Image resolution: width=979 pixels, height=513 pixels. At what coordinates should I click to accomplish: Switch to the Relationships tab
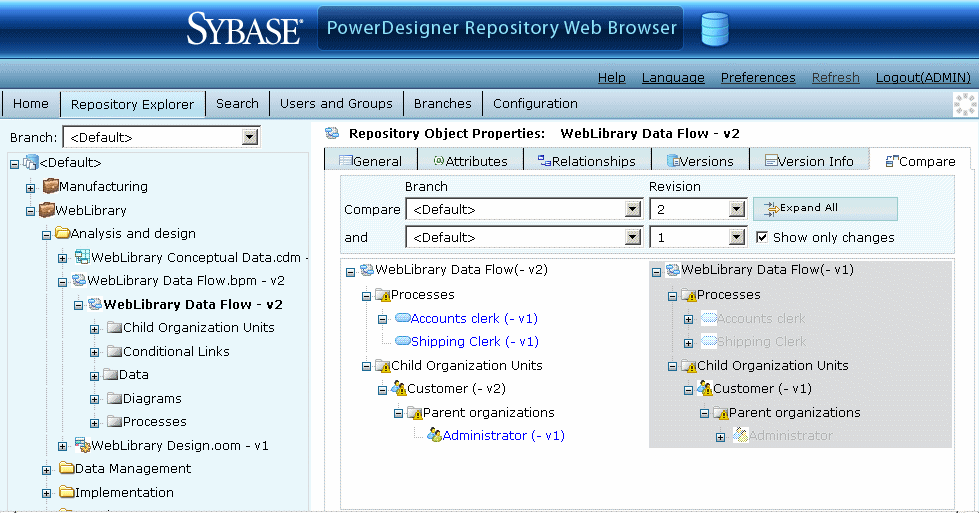pyautogui.click(x=586, y=160)
